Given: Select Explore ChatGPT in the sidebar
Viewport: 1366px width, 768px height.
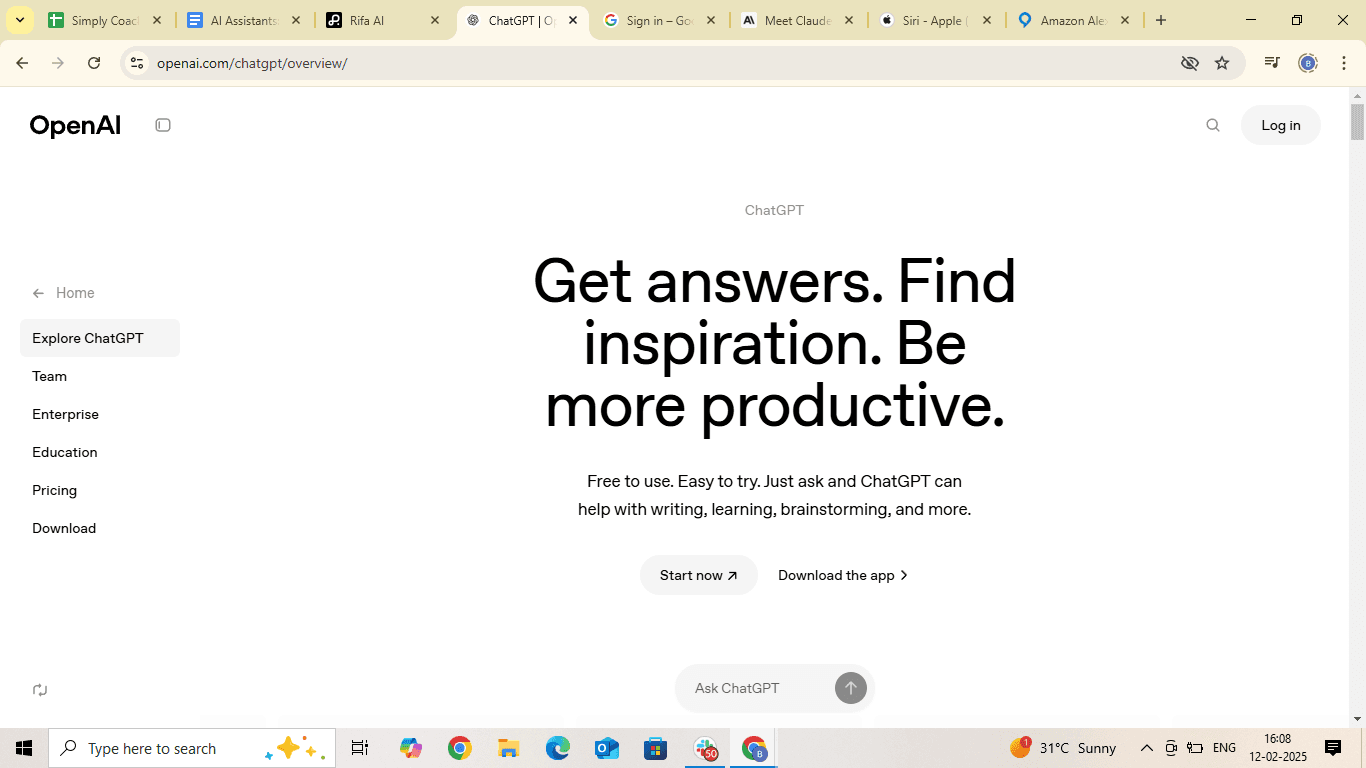Looking at the screenshot, I should point(100,338).
